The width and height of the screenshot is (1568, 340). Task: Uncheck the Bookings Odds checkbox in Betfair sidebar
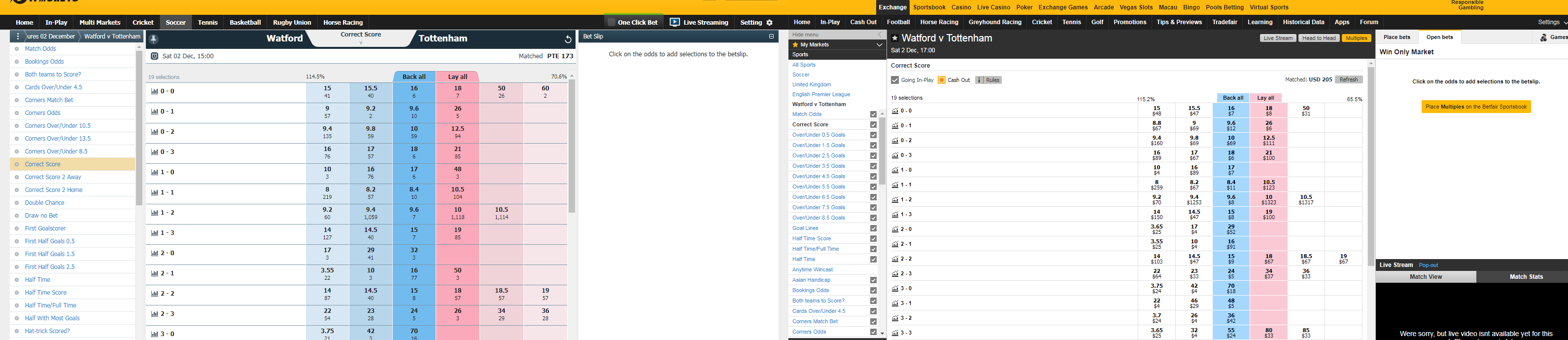(874, 291)
